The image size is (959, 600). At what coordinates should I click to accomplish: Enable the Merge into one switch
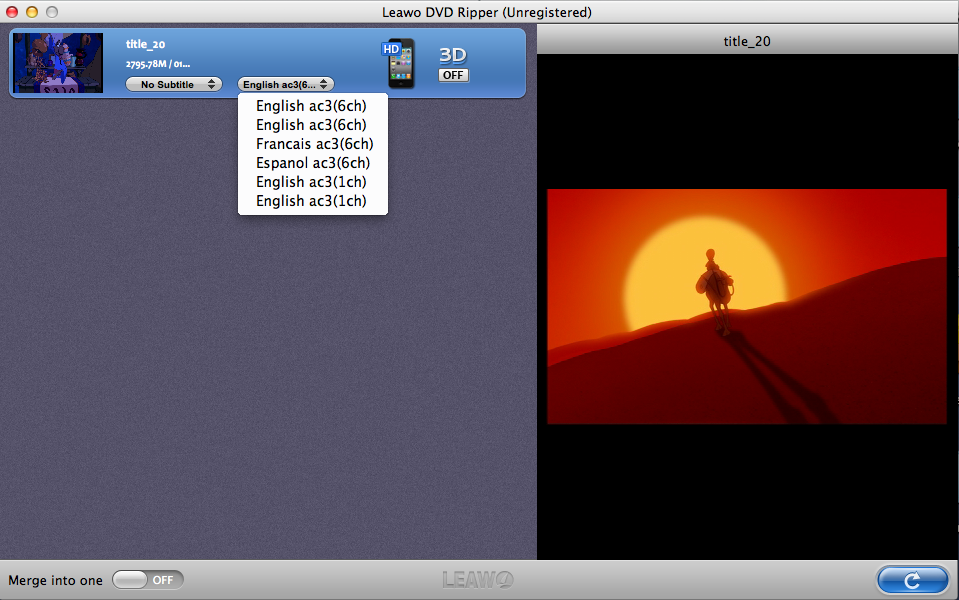tap(148, 580)
